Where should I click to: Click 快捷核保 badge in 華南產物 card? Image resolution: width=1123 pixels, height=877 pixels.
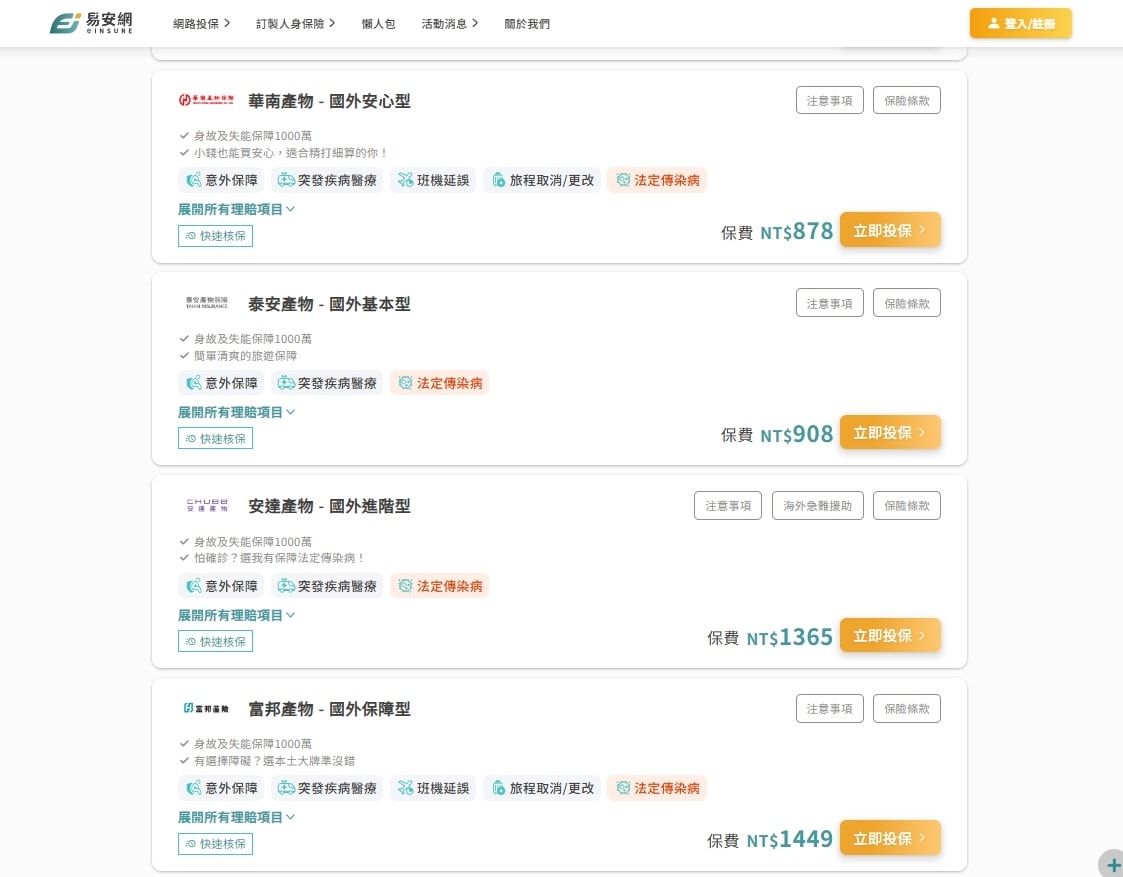[x=216, y=236]
